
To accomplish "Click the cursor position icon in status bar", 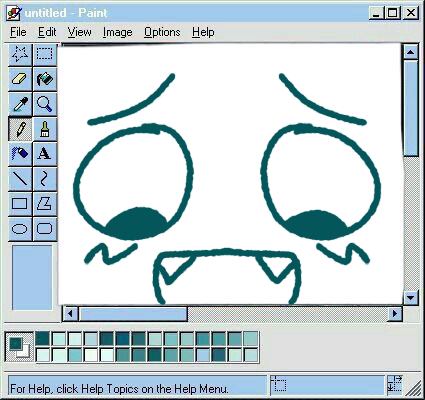I will [279, 385].
